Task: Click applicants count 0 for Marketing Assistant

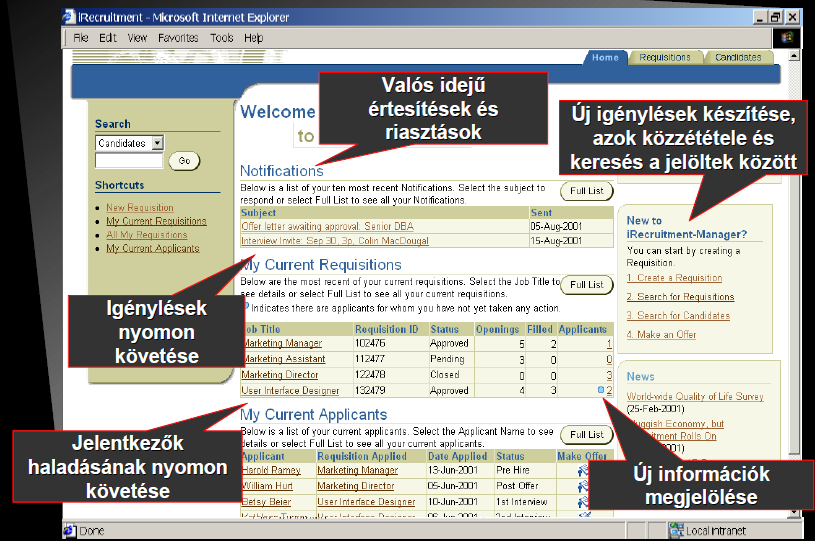Action: tap(609, 359)
